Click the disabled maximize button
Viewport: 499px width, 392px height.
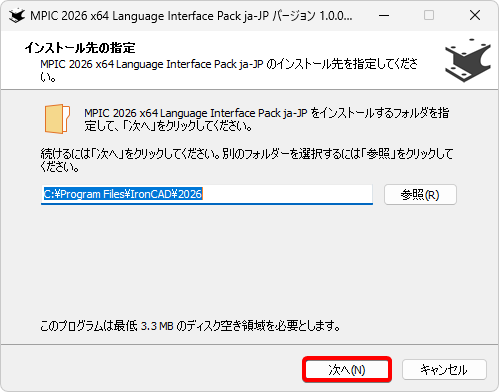429,15
